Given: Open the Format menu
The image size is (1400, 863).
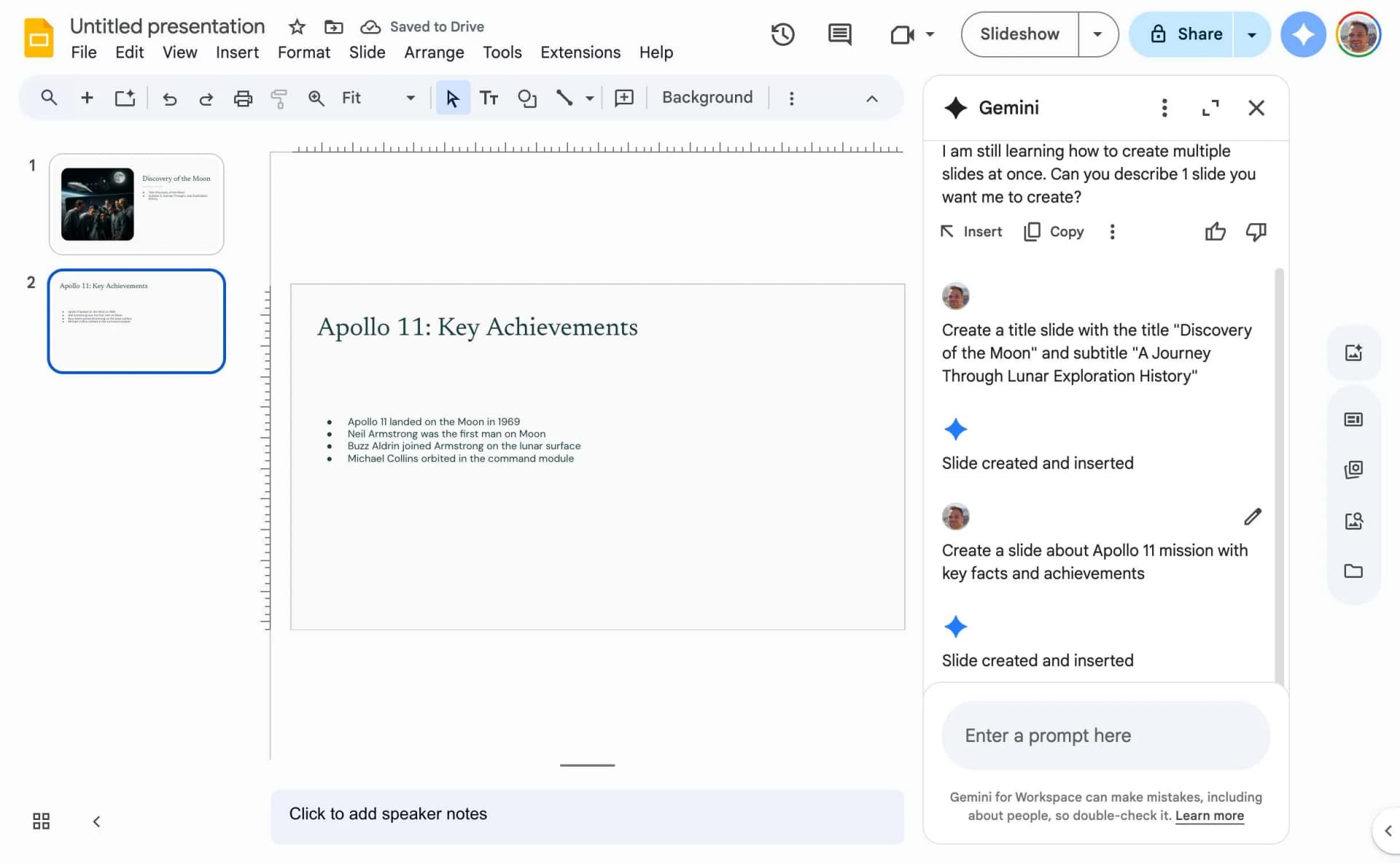Looking at the screenshot, I should pos(303,53).
